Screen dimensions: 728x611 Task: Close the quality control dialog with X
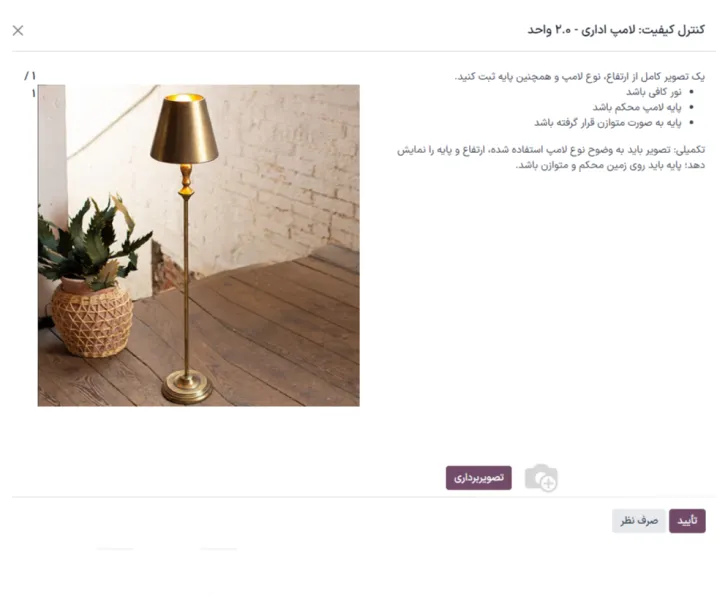pos(18,31)
